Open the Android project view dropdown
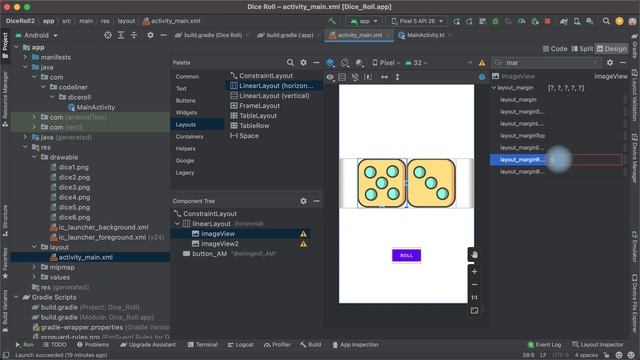 (x=36, y=36)
